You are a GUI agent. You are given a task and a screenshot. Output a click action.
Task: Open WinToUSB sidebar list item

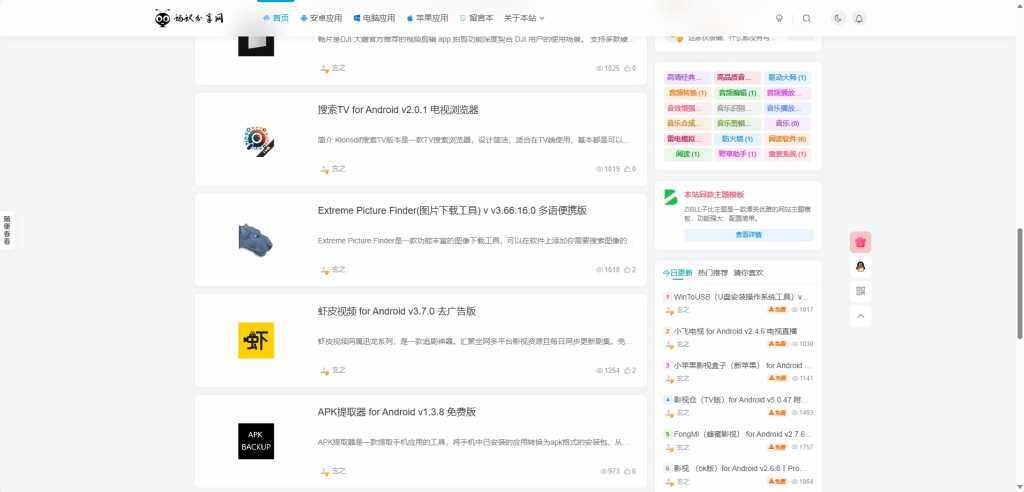pos(741,297)
